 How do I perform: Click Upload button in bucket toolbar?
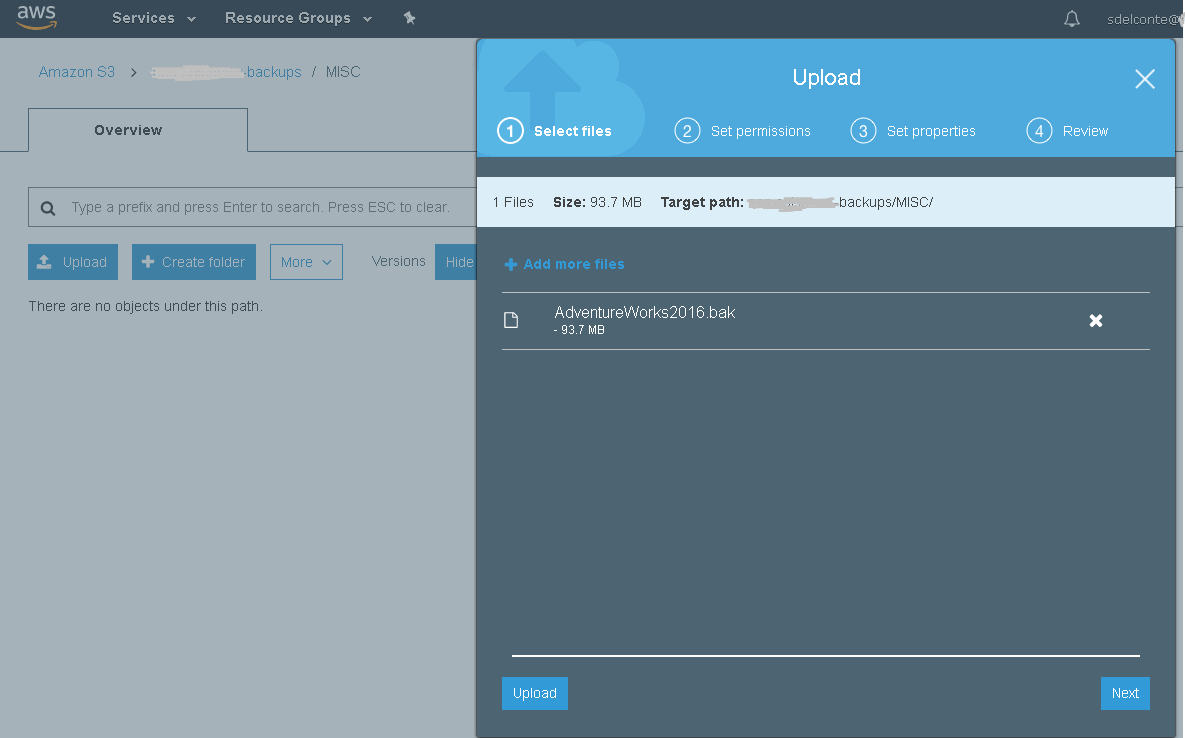73,262
